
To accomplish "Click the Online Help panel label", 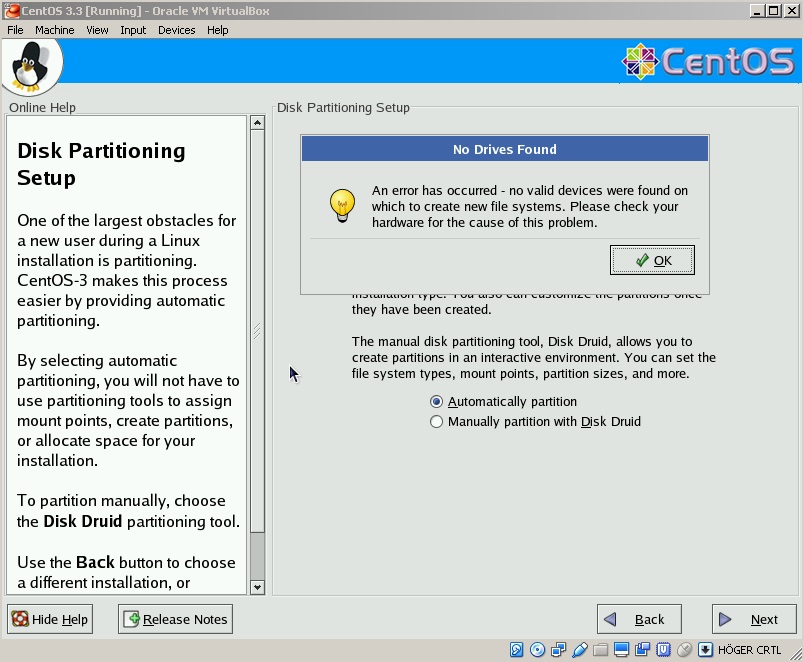I will (43, 108).
